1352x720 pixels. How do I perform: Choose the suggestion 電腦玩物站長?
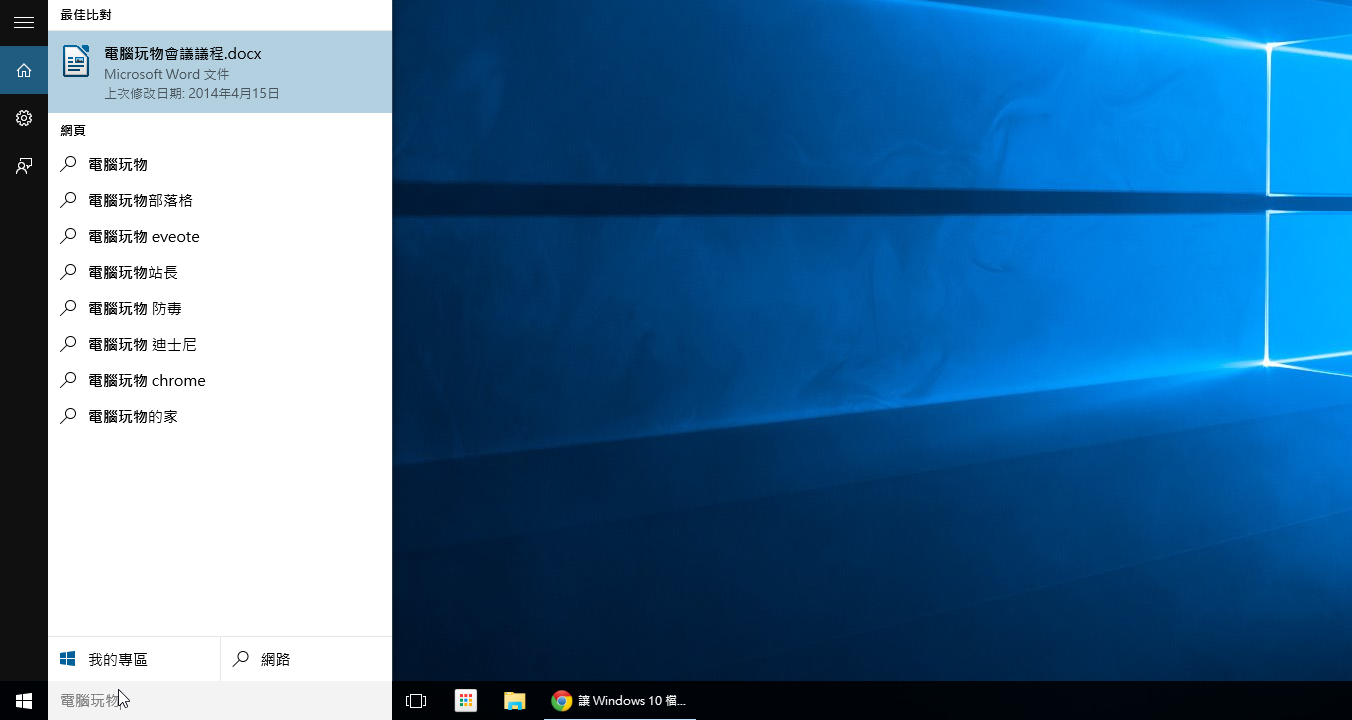(x=220, y=272)
